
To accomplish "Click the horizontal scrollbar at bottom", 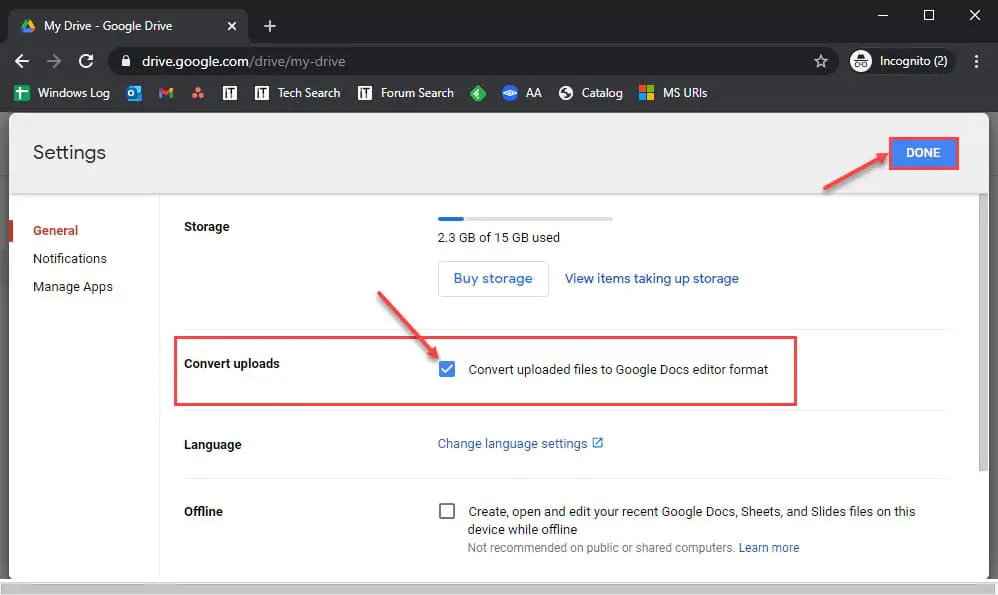I will coord(499,589).
